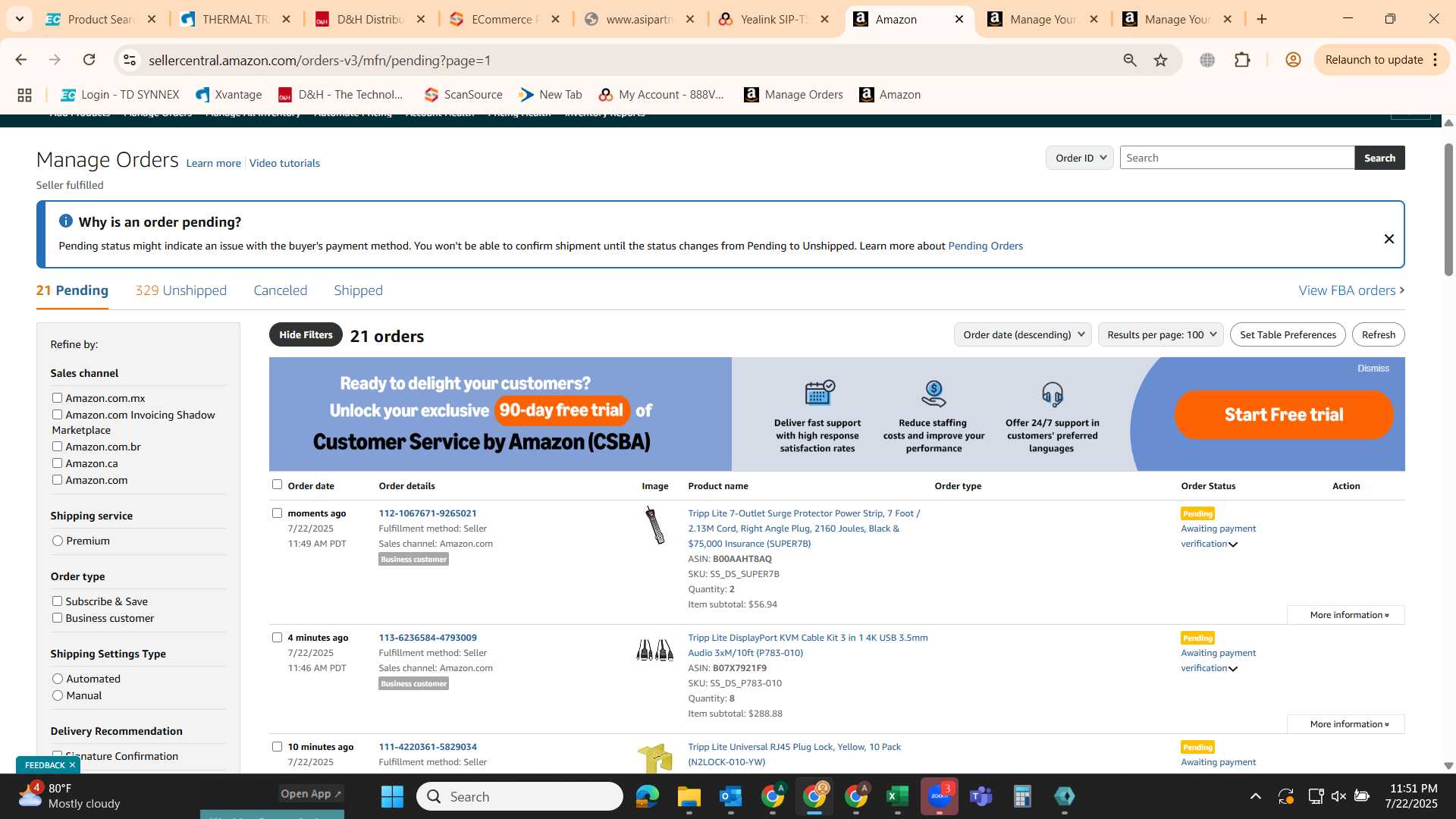Screen dimensions: 1456x819
Task: Close the Why is an order pending notice
Action: pos(1389,239)
